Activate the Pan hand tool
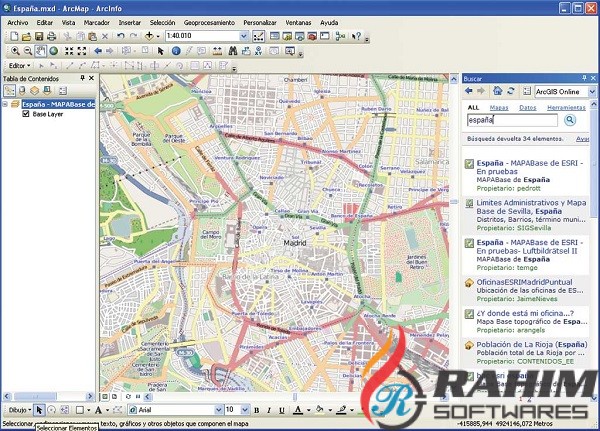The image size is (600, 431). pyautogui.click(x=41, y=51)
